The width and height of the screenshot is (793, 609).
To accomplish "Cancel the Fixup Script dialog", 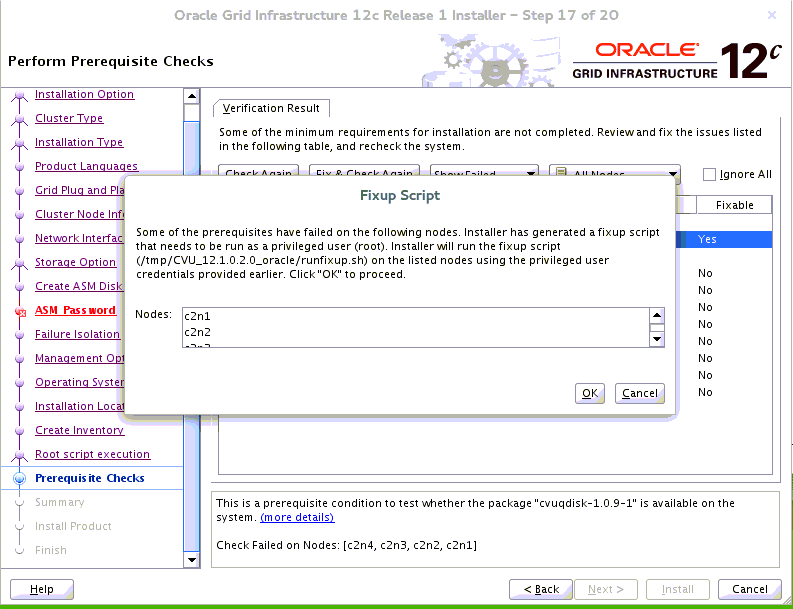I will point(640,394).
